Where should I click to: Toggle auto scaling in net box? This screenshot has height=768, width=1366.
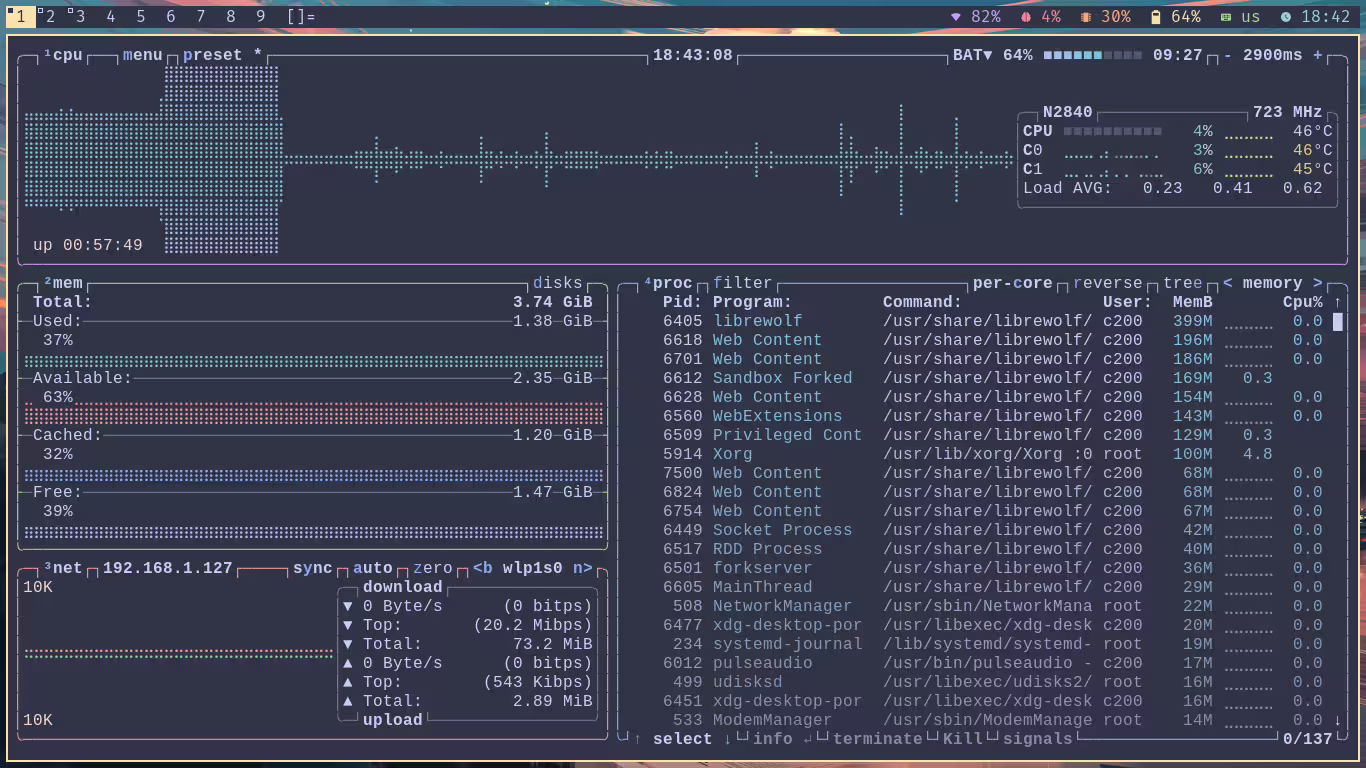[372, 568]
